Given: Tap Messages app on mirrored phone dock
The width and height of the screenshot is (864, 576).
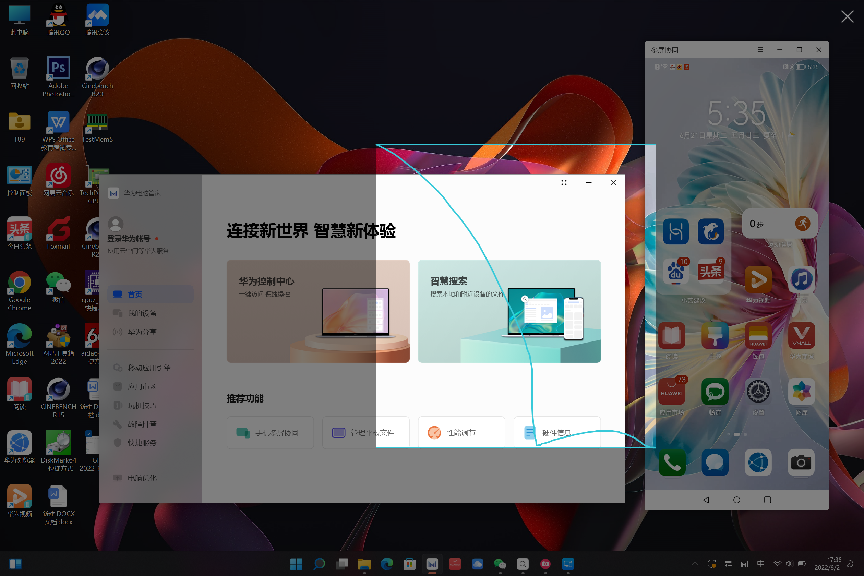Looking at the screenshot, I should pyautogui.click(x=715, y=462).
